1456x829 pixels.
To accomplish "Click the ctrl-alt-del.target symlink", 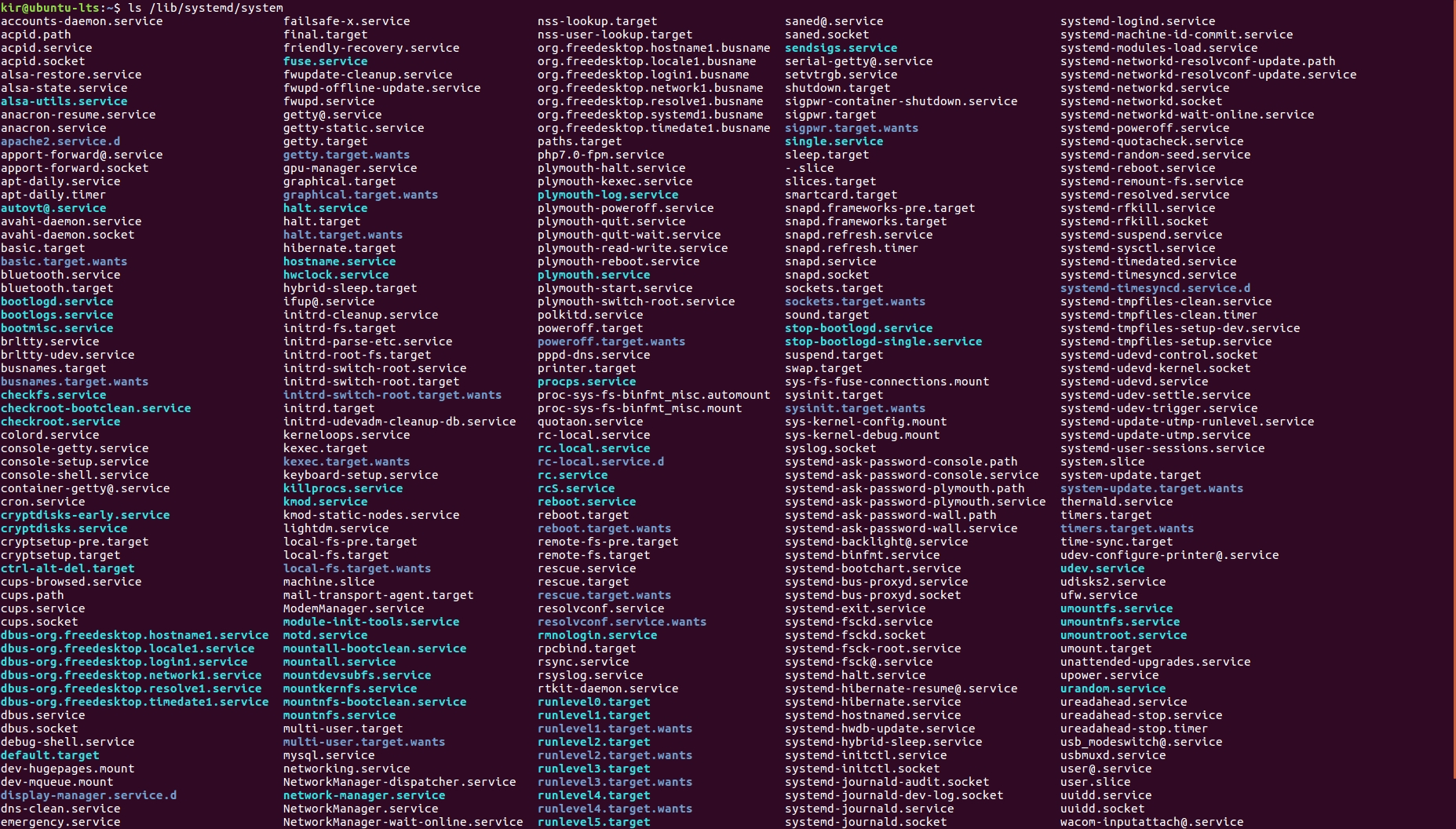I will [68, 568].
